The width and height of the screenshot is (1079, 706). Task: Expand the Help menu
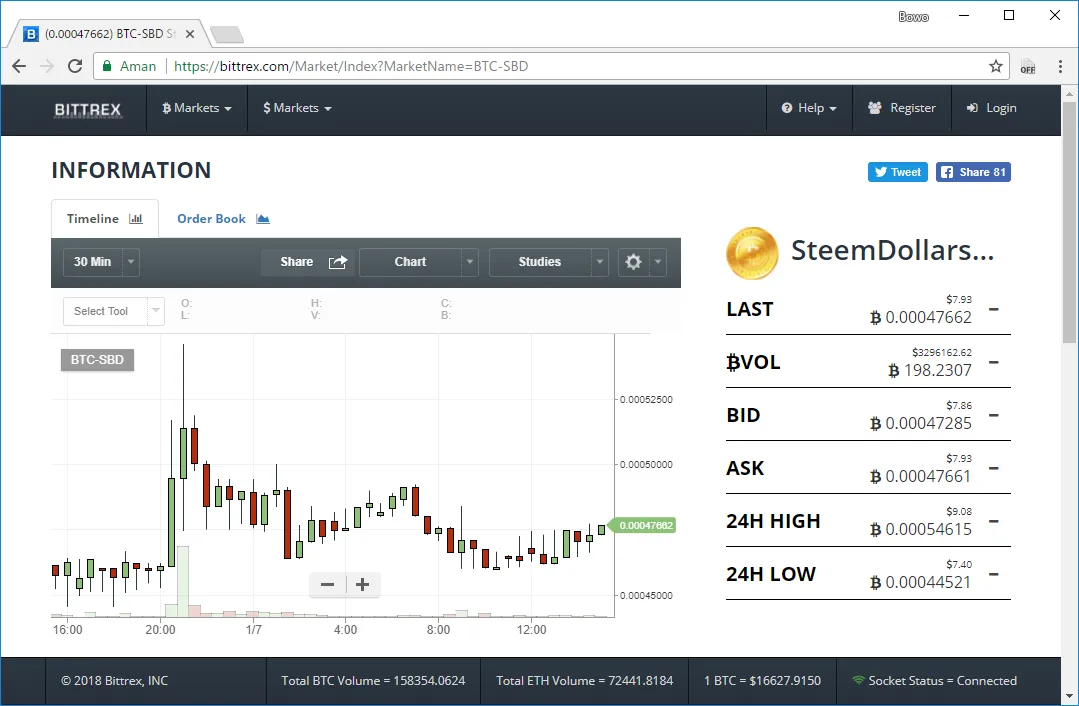tap(809, 108)
